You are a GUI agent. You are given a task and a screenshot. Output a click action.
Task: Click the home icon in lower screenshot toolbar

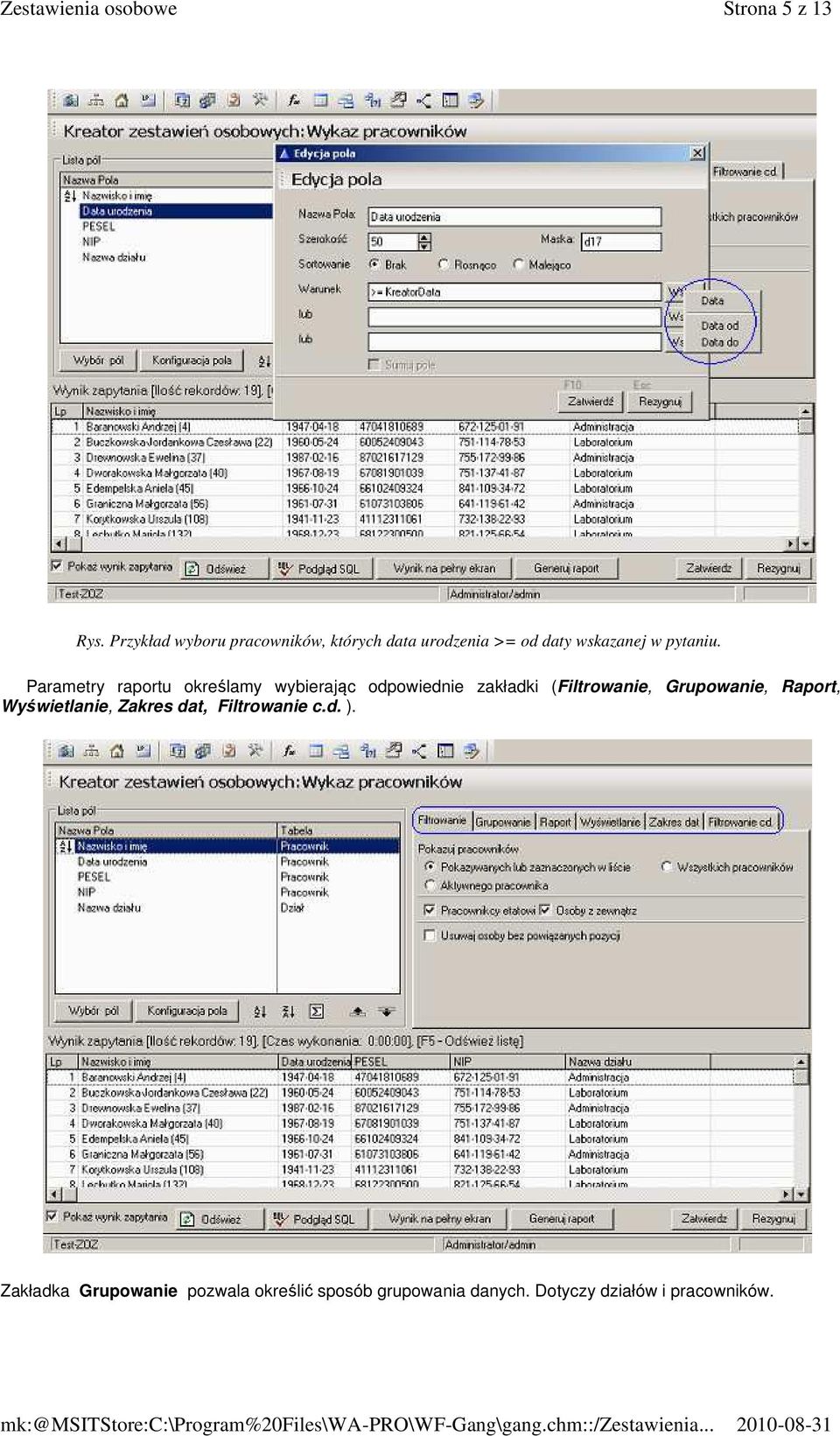117,751
